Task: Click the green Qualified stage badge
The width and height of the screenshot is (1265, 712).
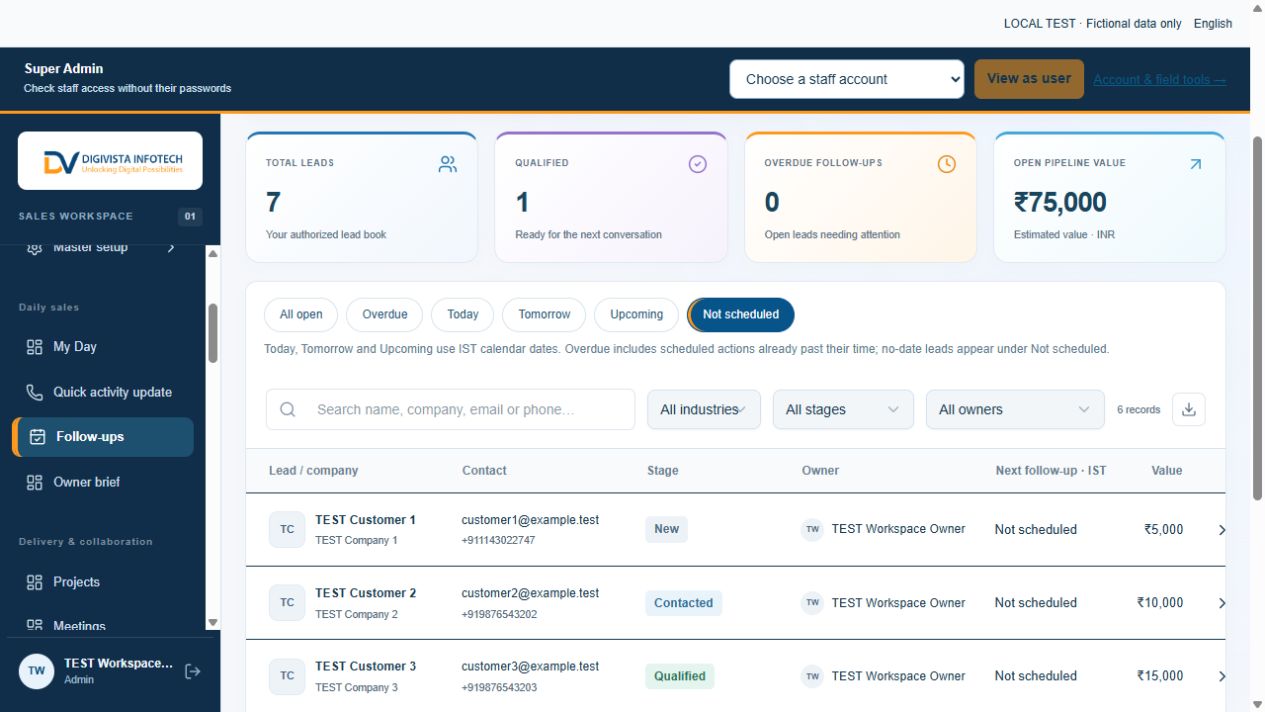Action: tap(680, 676)
